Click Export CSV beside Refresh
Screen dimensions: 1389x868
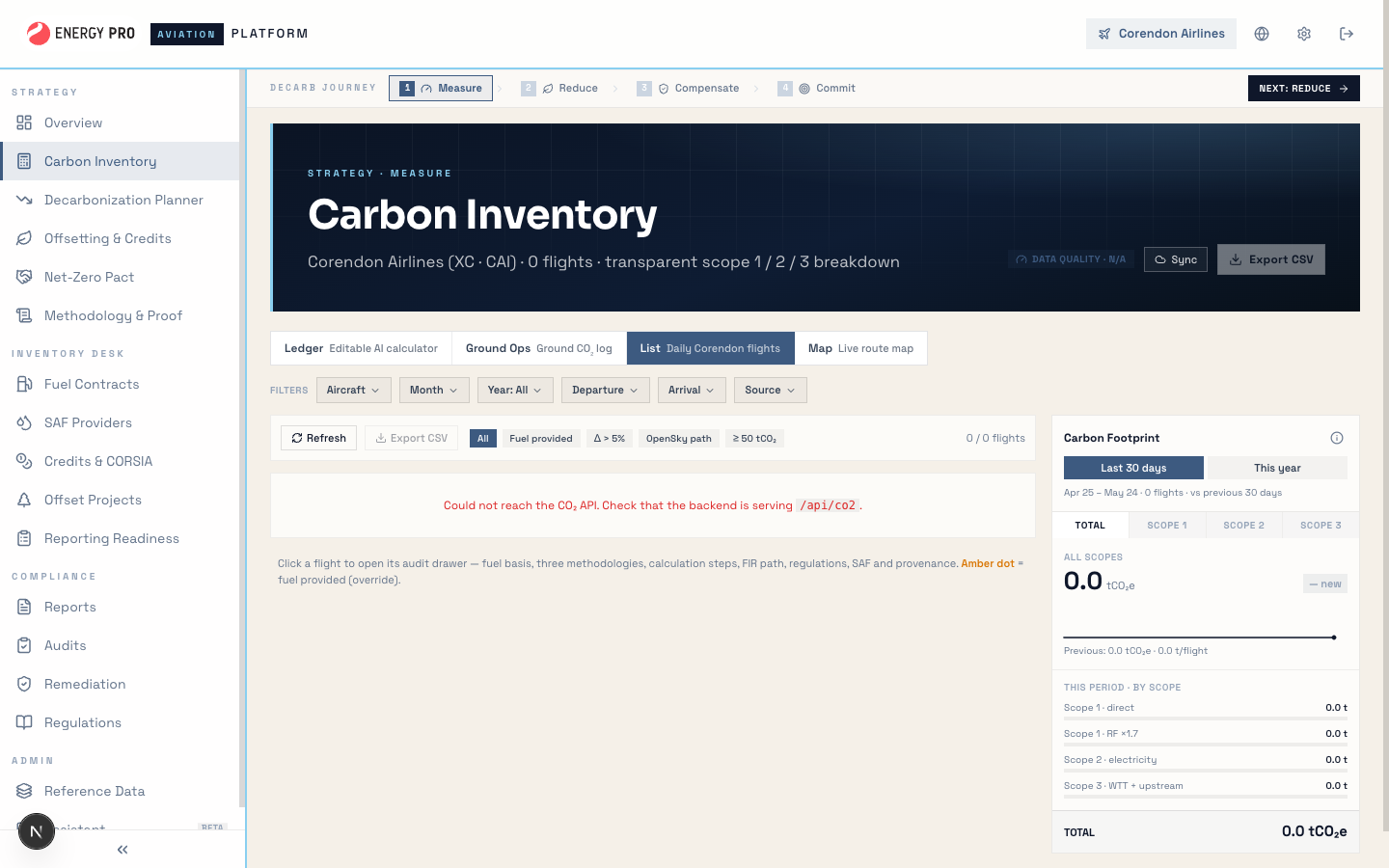point(412,438)
